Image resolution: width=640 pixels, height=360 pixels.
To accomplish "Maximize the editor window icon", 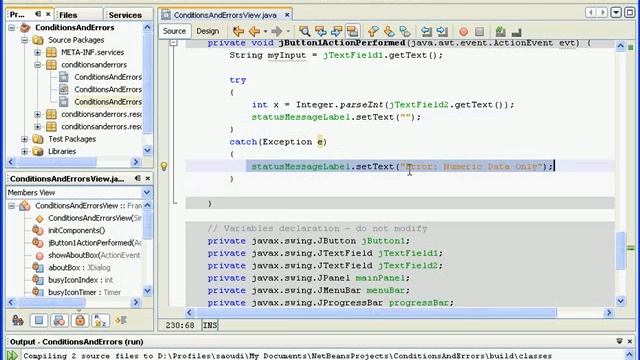I will point(630,12).
